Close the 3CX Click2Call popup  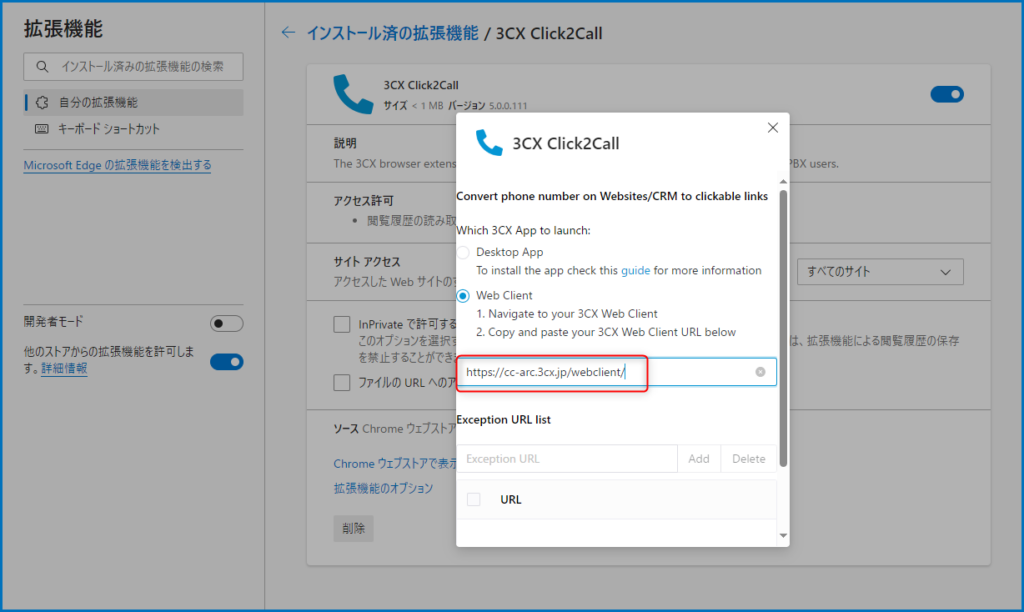pos(773,128)
